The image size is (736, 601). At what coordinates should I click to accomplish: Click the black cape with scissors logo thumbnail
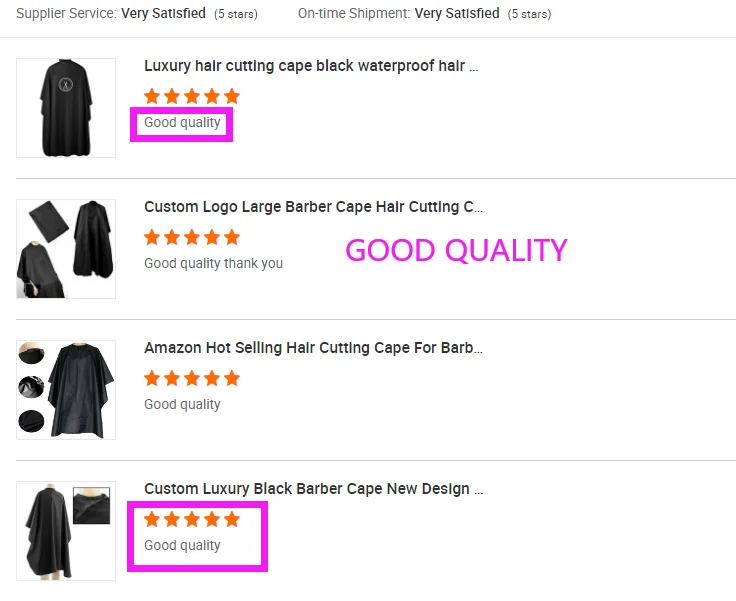click(x=66, y=108)
